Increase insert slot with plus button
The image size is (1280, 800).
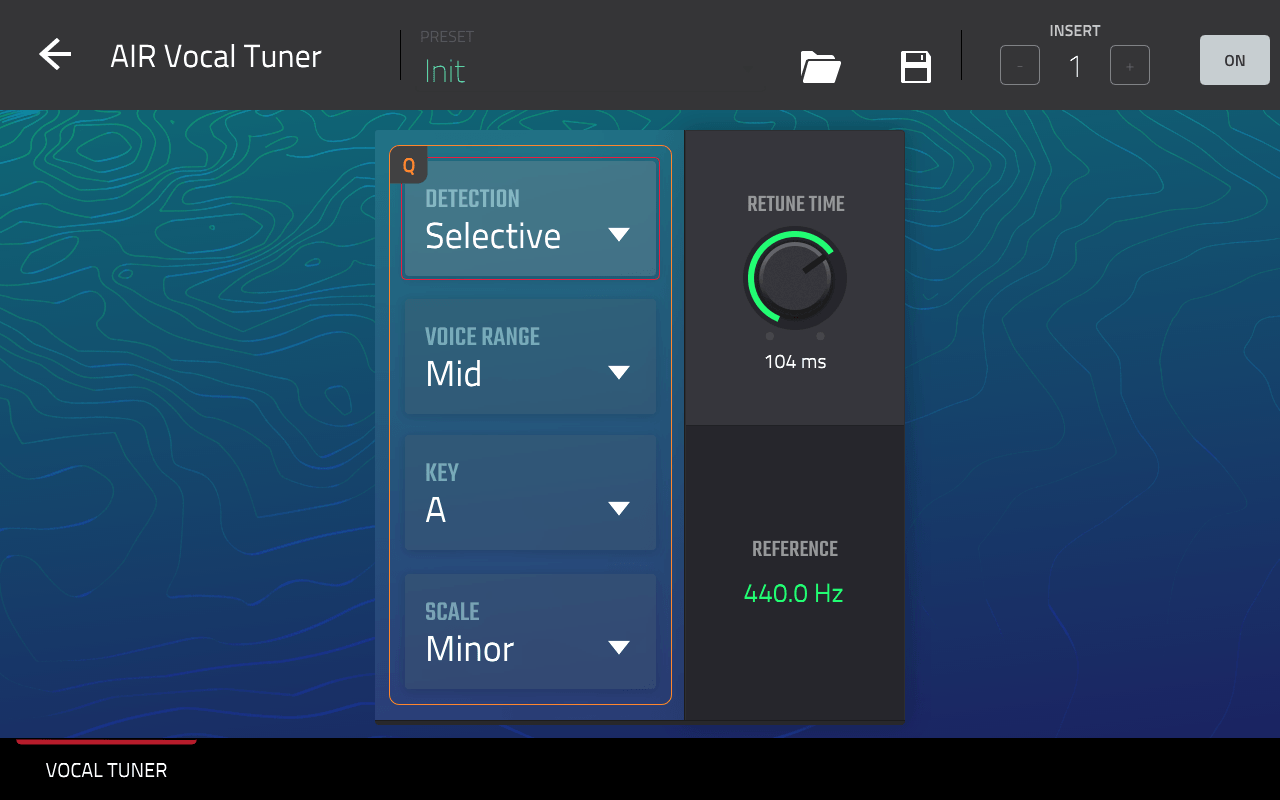1129,66
